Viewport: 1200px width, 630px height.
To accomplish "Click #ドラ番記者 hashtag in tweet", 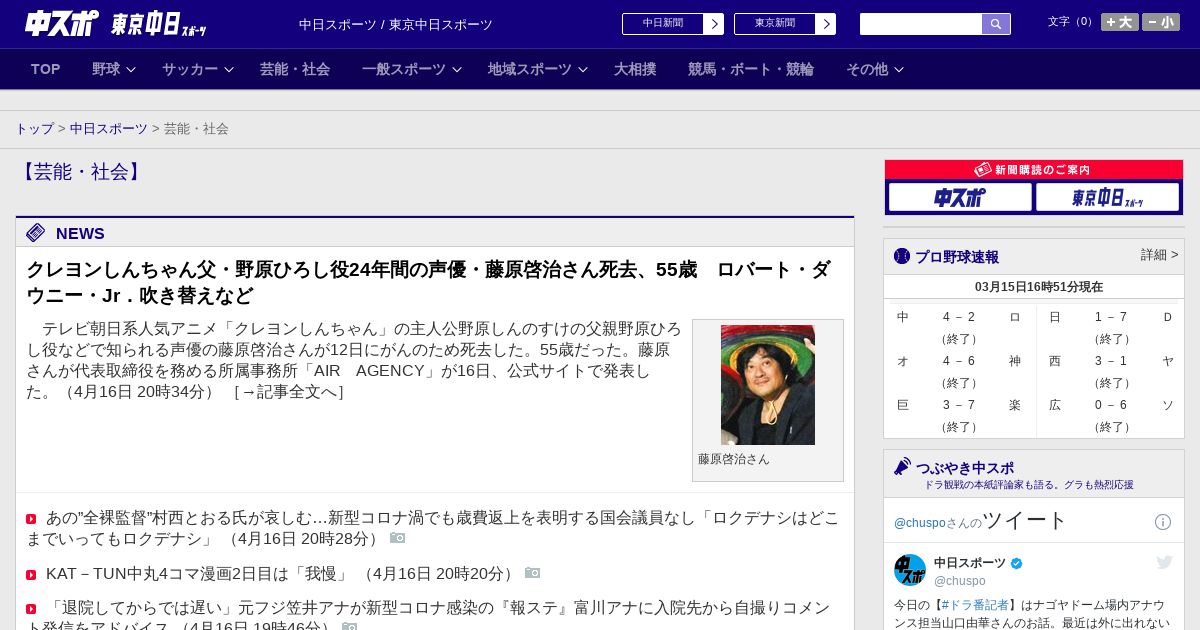I will tap(975, 605).
